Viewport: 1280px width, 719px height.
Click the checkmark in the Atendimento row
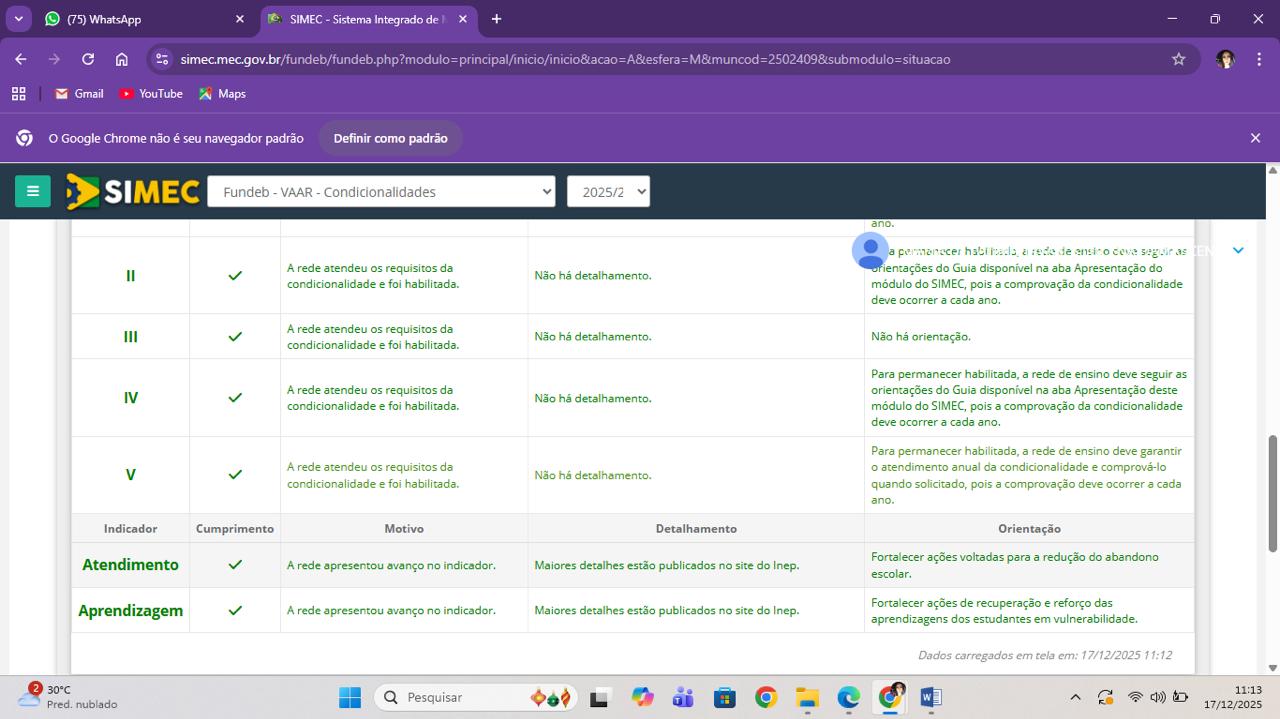pos(235,564)
